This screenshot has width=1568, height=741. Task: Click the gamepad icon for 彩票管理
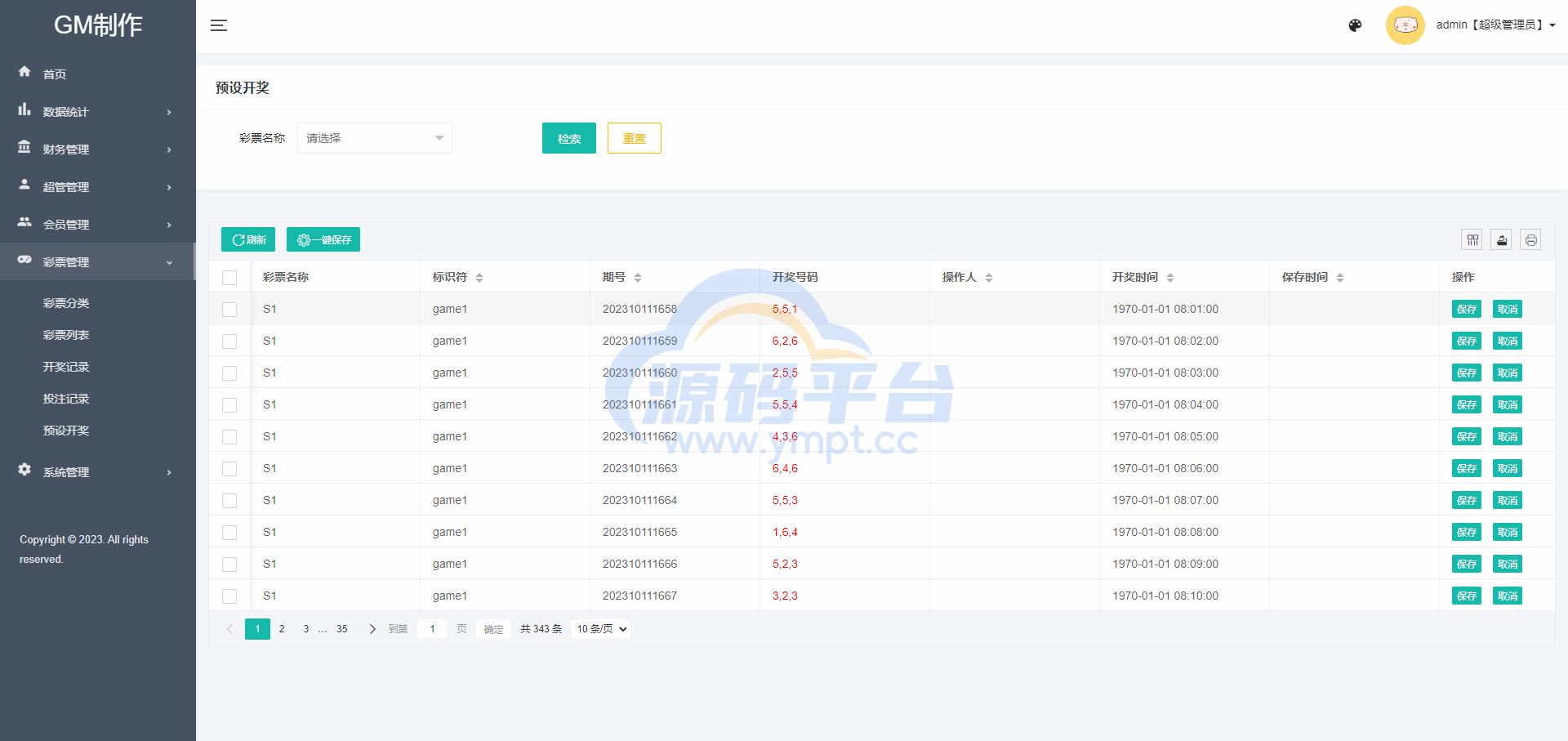click(x=24, y=259)
